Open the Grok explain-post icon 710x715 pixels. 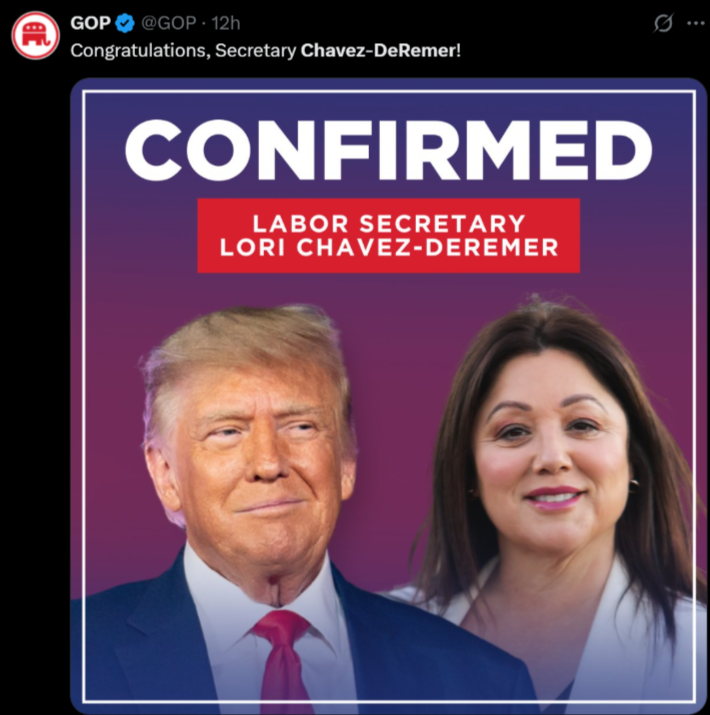pos(663,23)
